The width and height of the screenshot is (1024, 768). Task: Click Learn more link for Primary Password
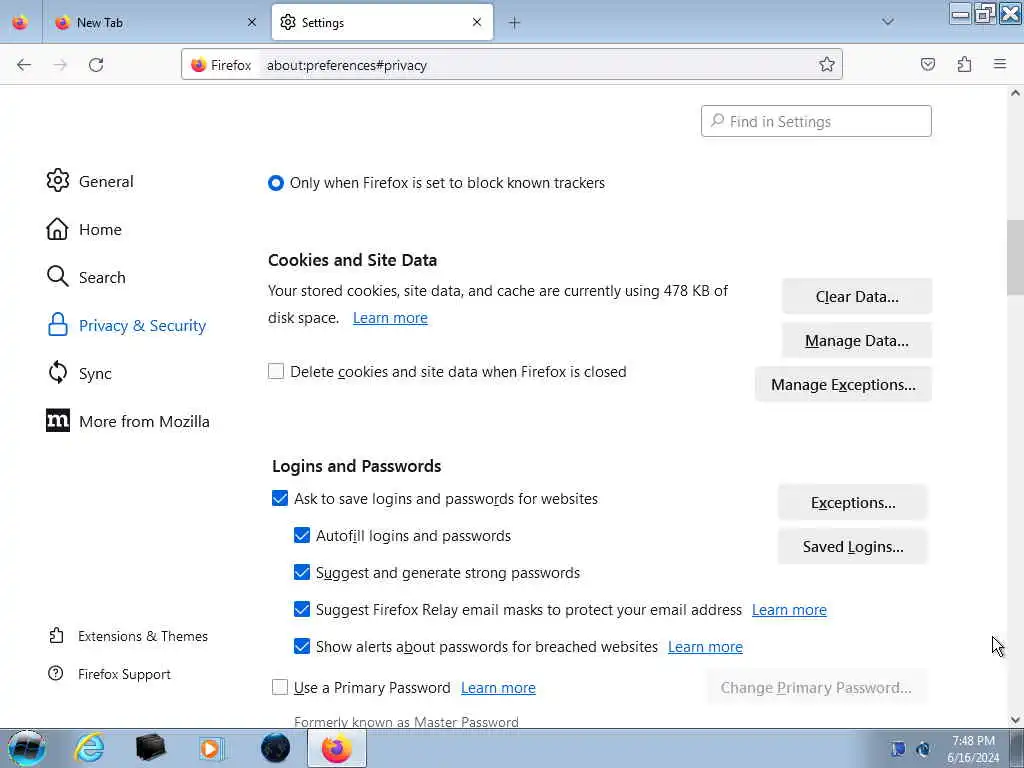pyautogui.click(x=498, y=688)
